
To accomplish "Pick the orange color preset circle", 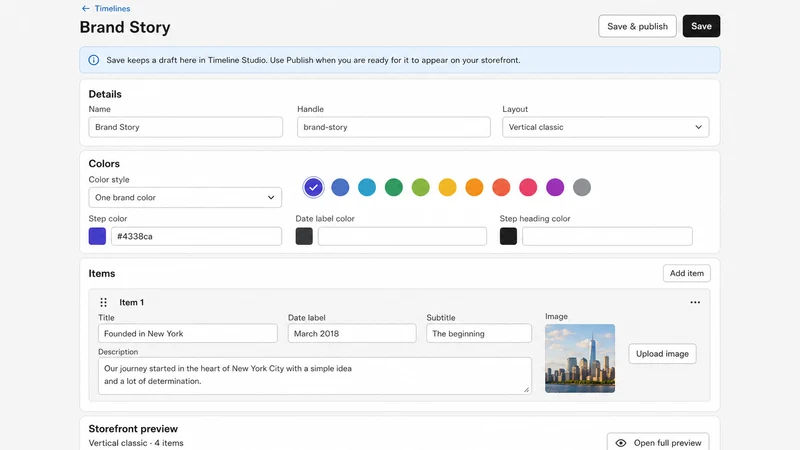I will point(474,187).
